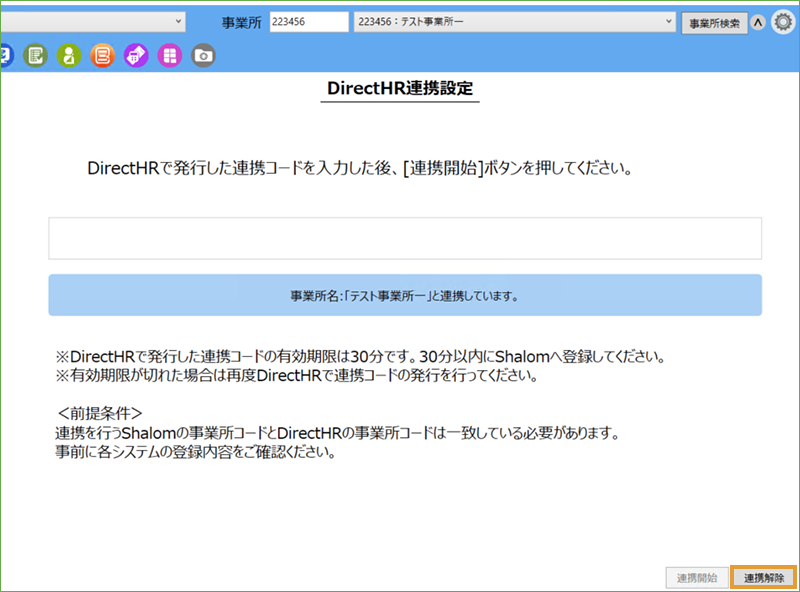Click the DirectHR連携設定 page title

pyautogui.click(x=400, y=88)
